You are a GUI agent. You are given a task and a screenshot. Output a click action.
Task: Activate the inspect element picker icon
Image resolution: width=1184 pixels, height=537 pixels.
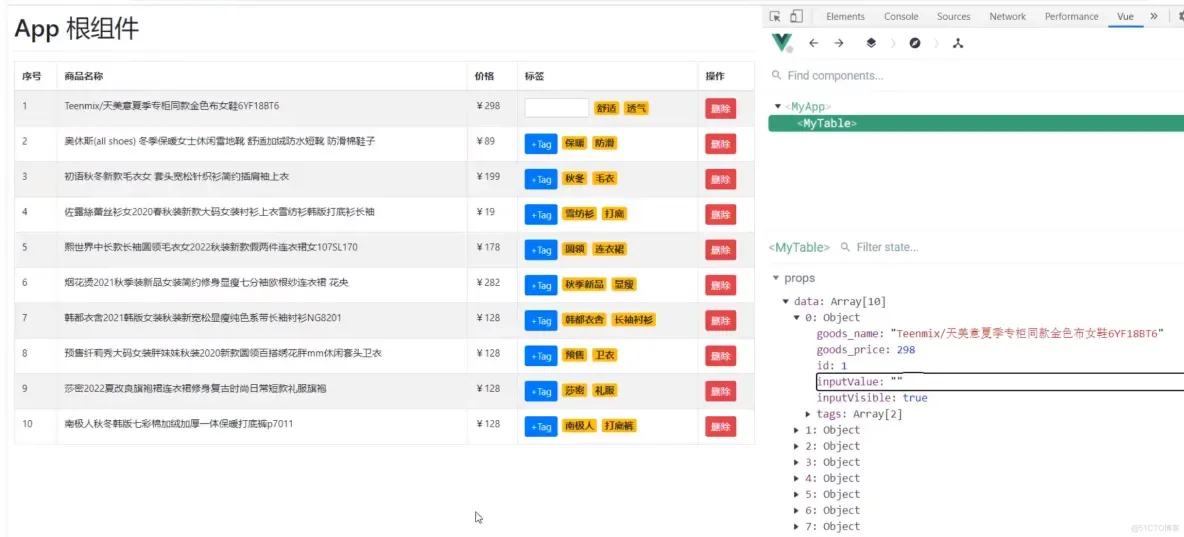[774, 17]
